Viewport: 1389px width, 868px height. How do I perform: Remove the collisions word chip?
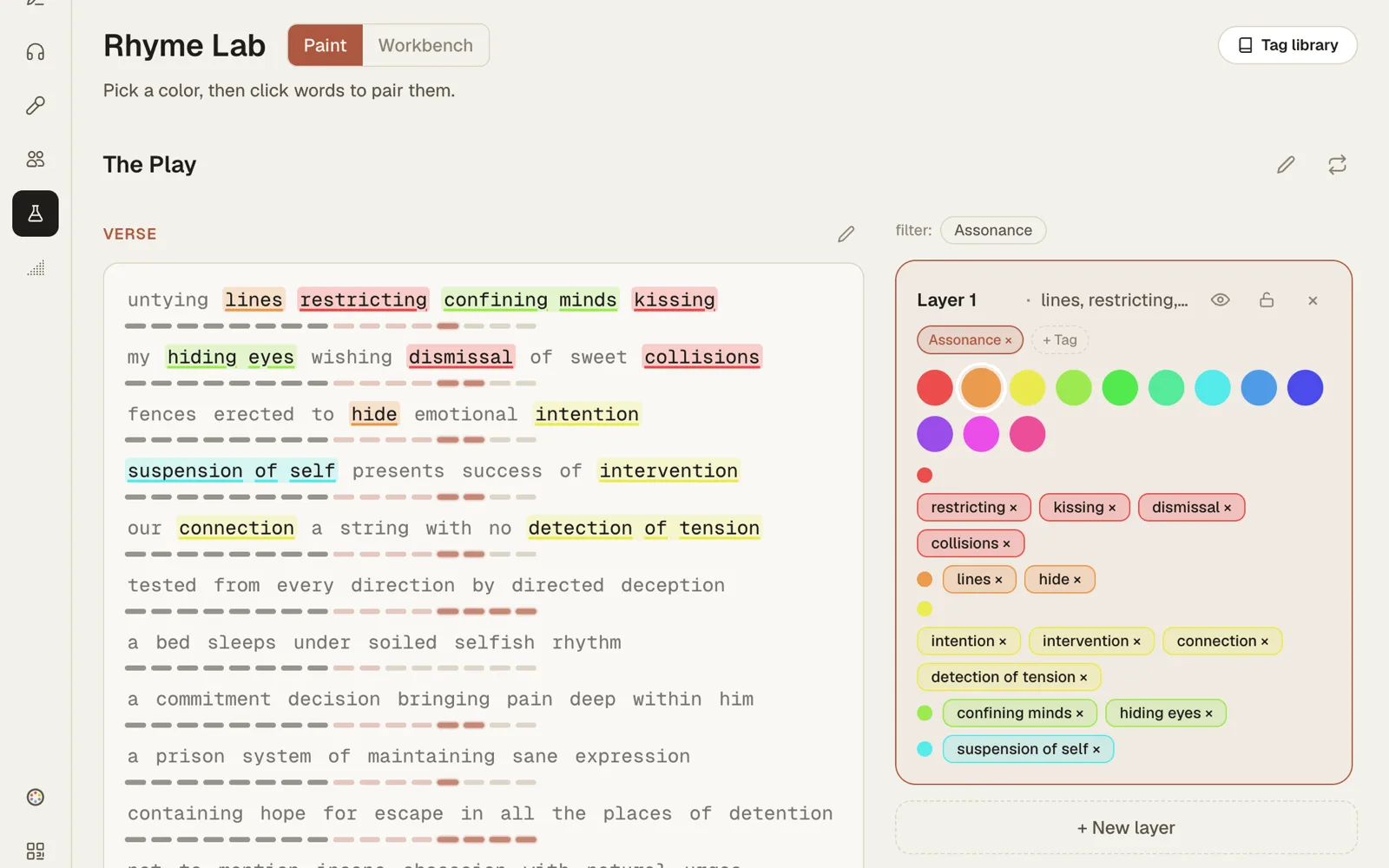pyautogui.click(x=1006, y=544)
